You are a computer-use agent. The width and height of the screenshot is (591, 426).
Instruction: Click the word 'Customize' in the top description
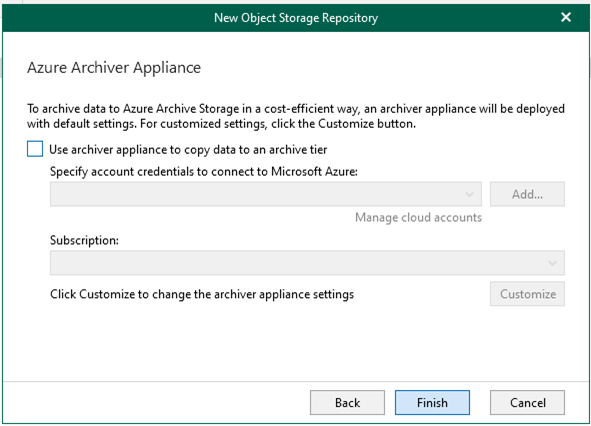coord(346,124)
